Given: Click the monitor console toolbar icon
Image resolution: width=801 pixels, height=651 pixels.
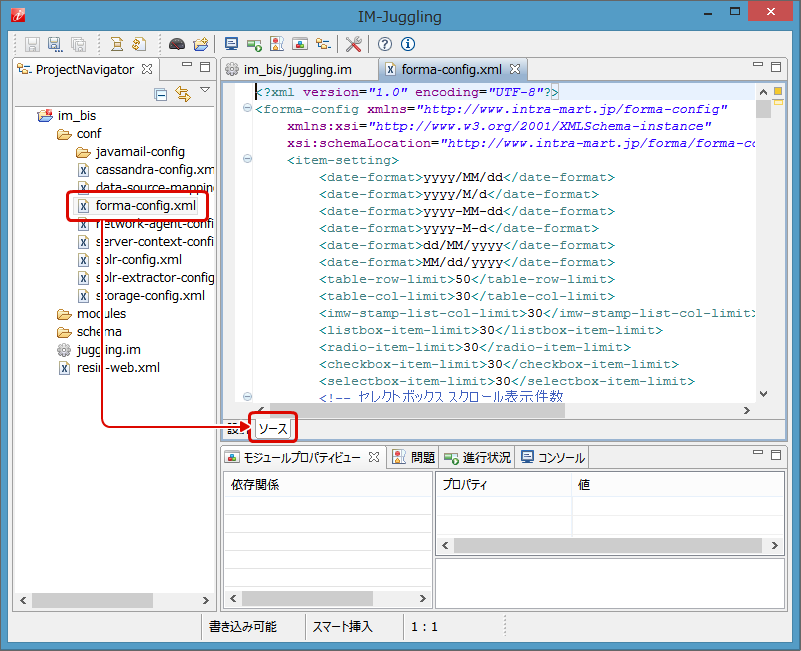Looking at the screenshot, I should click(232, 44).
